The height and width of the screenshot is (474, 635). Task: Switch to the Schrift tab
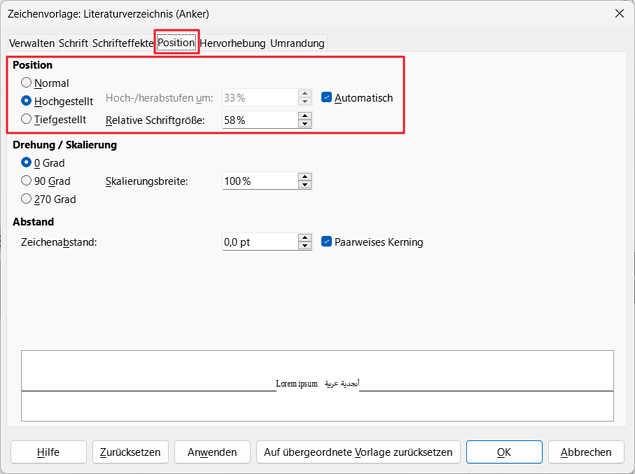[73, 43]
